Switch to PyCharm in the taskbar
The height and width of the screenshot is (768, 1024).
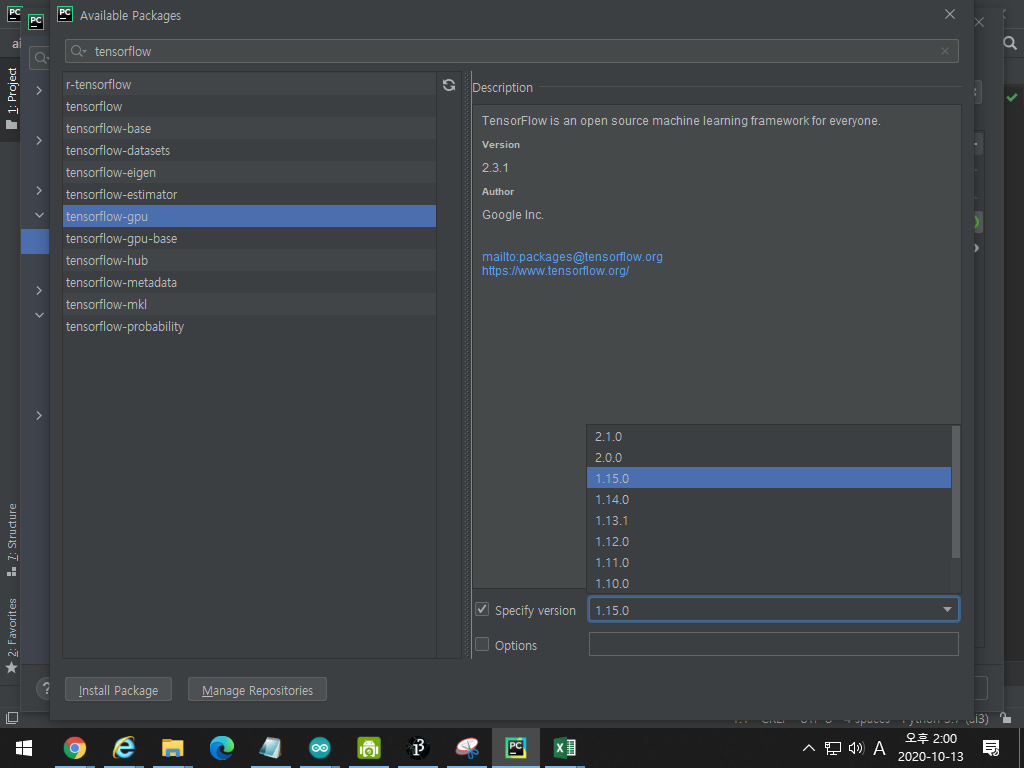(x=515, y=748)
